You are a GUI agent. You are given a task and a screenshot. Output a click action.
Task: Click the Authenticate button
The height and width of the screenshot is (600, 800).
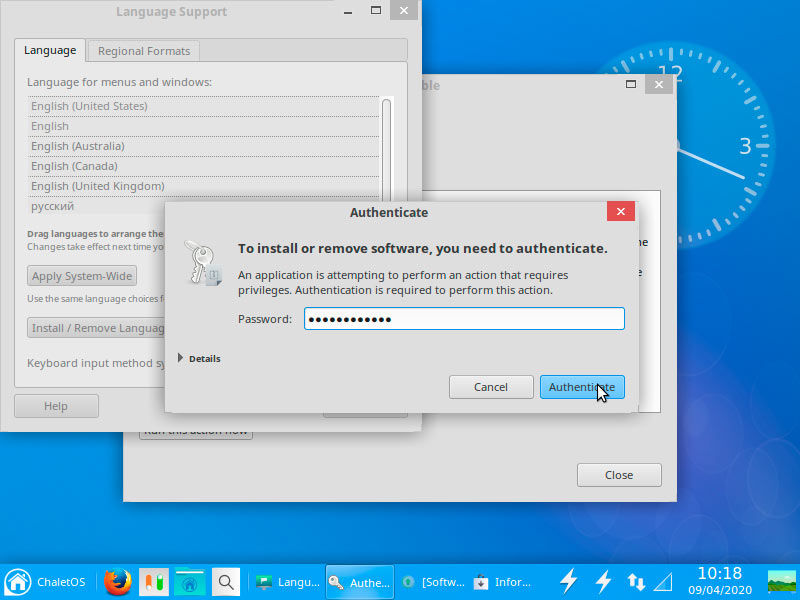coord(582,387)
